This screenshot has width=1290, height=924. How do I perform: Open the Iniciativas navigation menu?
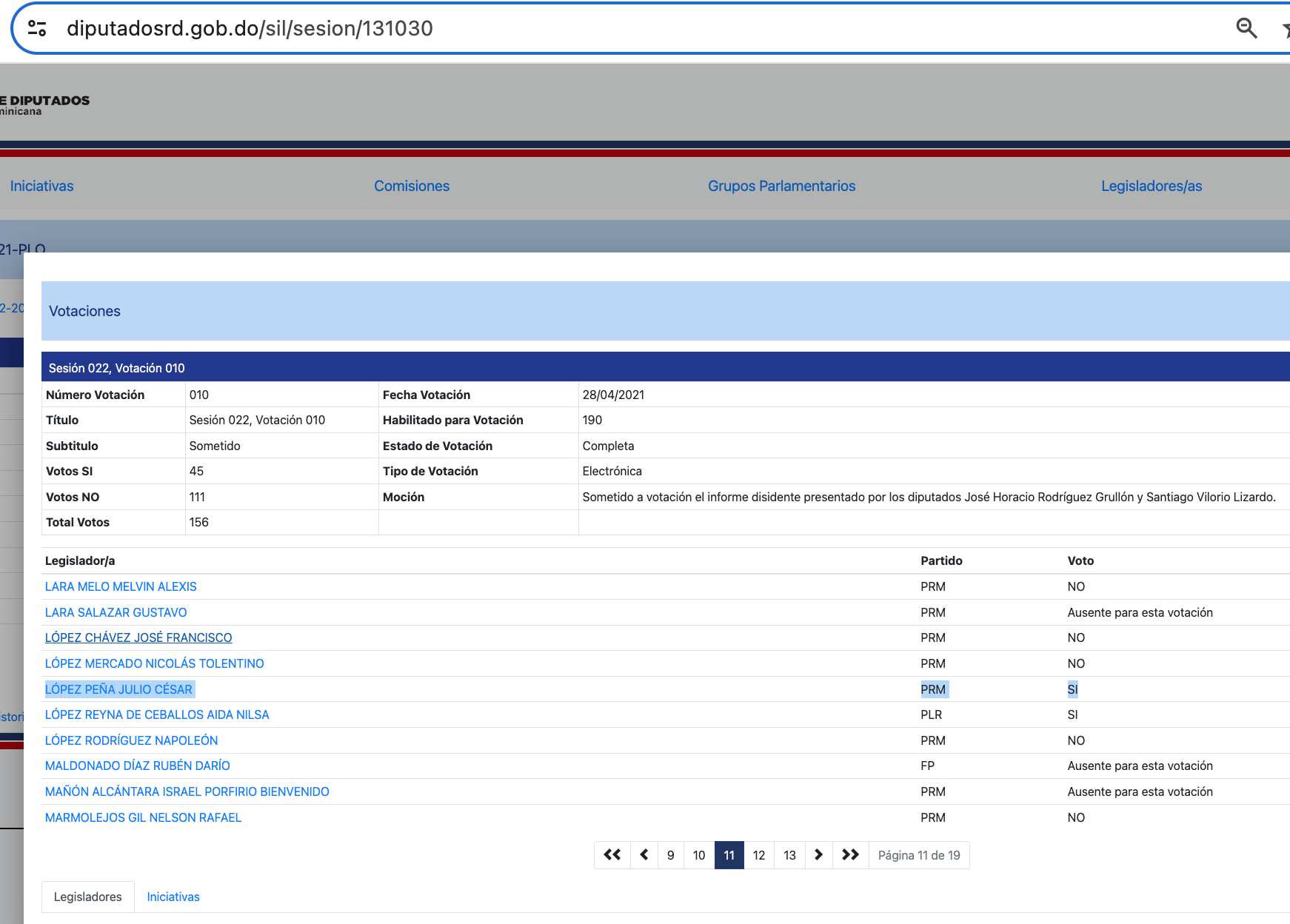coord(42,186)
